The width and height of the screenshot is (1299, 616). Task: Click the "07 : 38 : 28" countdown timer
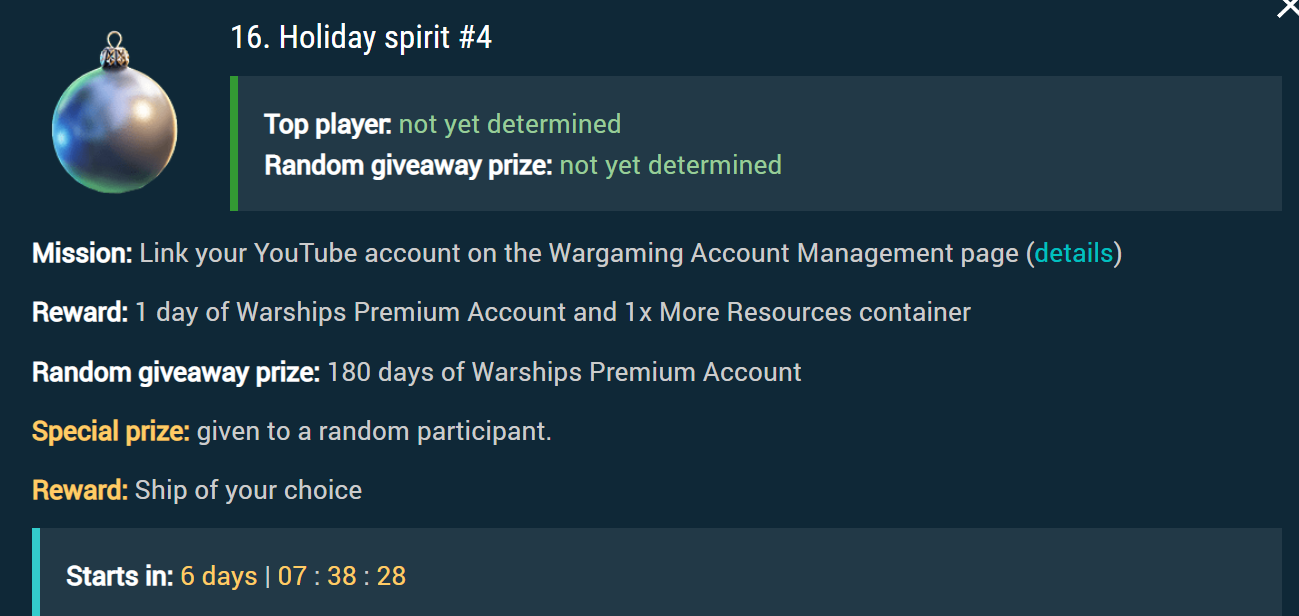(342, 577)
